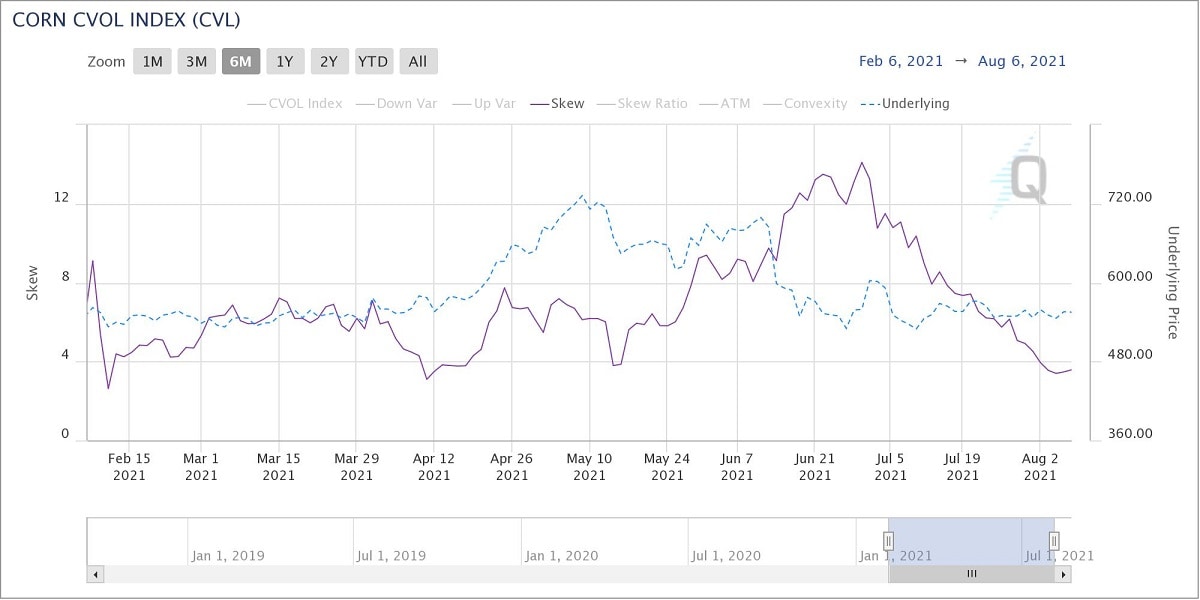Choose the 2Y zoom option

[x=329, y=62]
